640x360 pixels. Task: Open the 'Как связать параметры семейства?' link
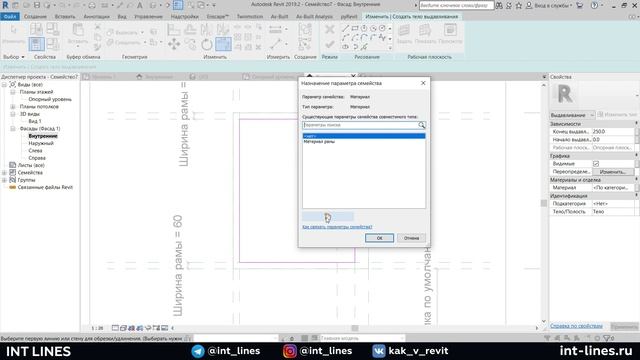tap(337, 227)
